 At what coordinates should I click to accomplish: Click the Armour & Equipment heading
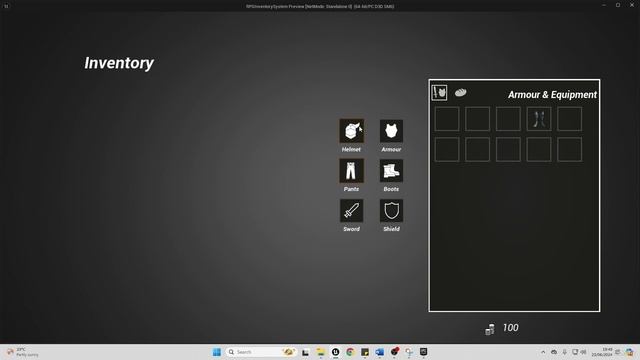point(552,95)
